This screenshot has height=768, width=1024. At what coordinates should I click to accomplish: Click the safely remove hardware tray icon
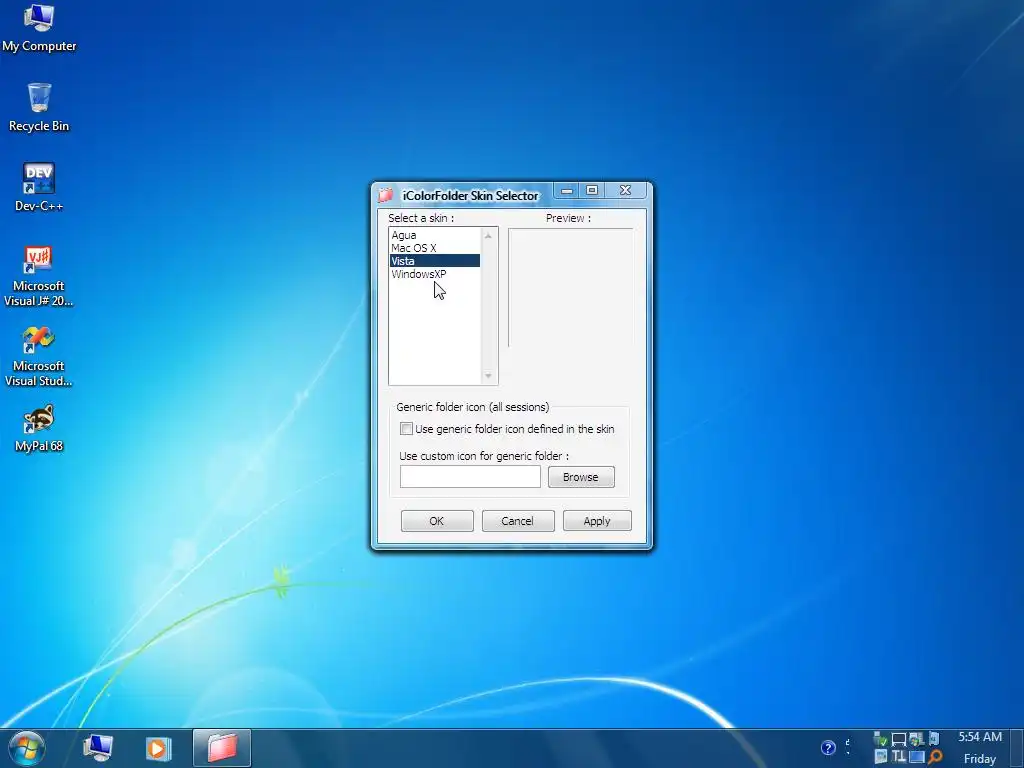(x=880, y=739)
